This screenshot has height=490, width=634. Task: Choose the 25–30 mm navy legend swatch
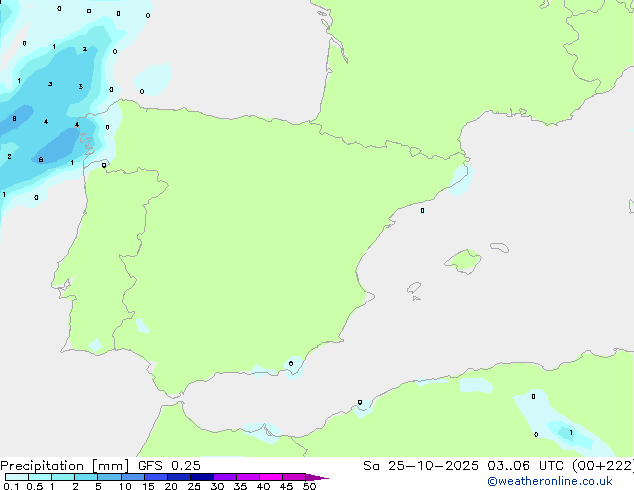[202, 477]
